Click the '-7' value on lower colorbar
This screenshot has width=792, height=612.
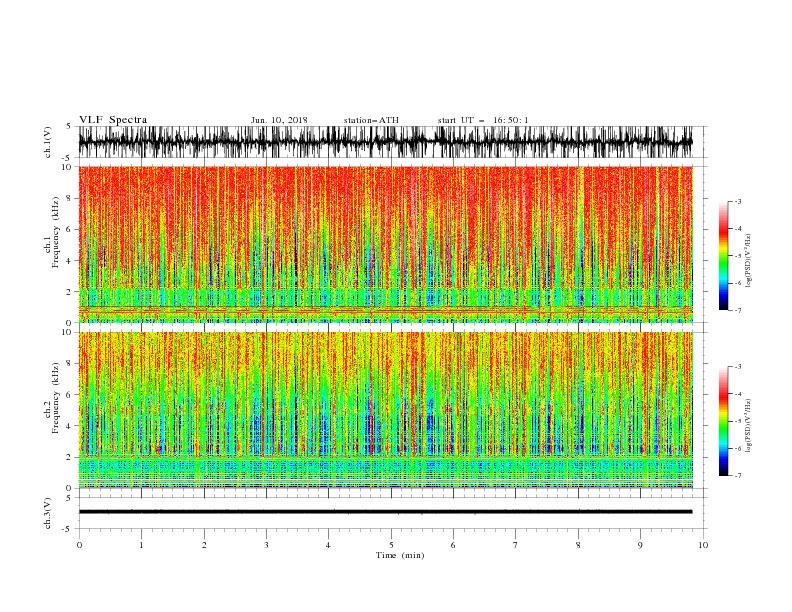[737, 476]
